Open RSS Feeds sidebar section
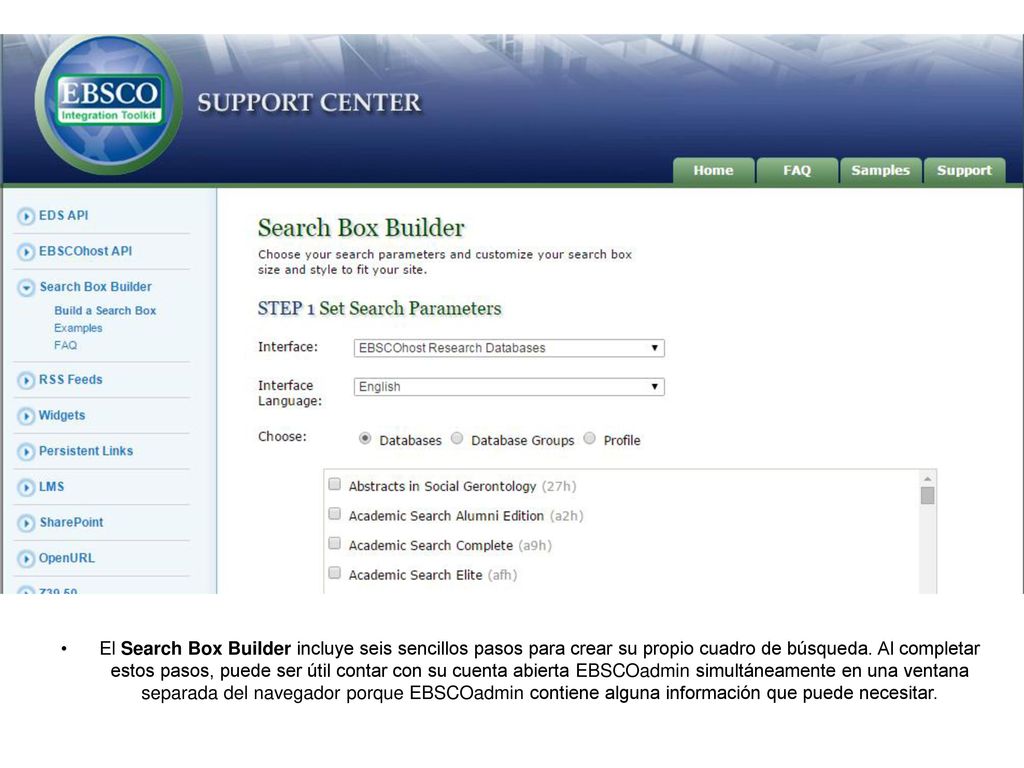 [71, 379]
